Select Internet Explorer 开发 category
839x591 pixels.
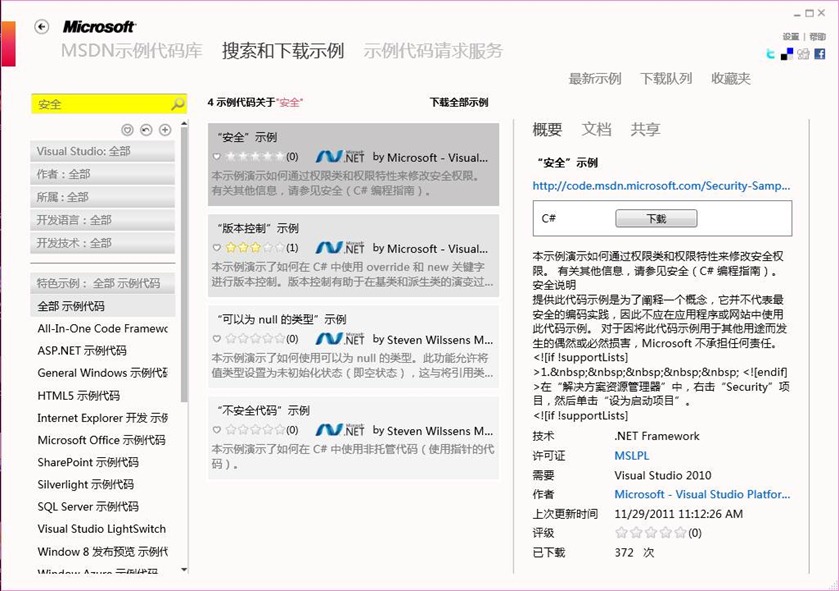tap(103, 418)
